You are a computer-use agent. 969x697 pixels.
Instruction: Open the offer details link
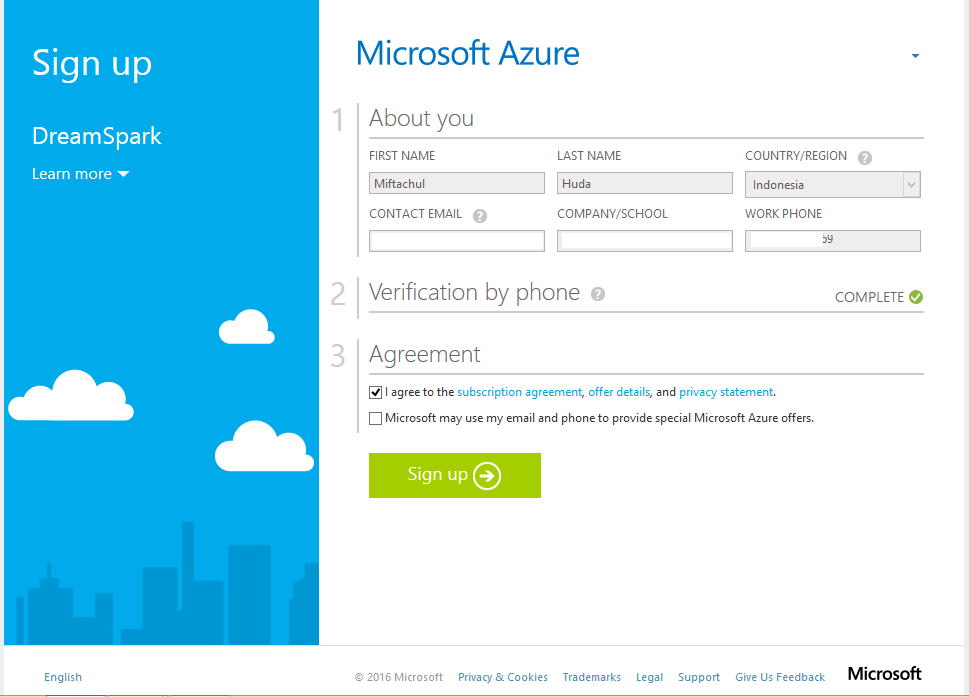pos(619,392)
